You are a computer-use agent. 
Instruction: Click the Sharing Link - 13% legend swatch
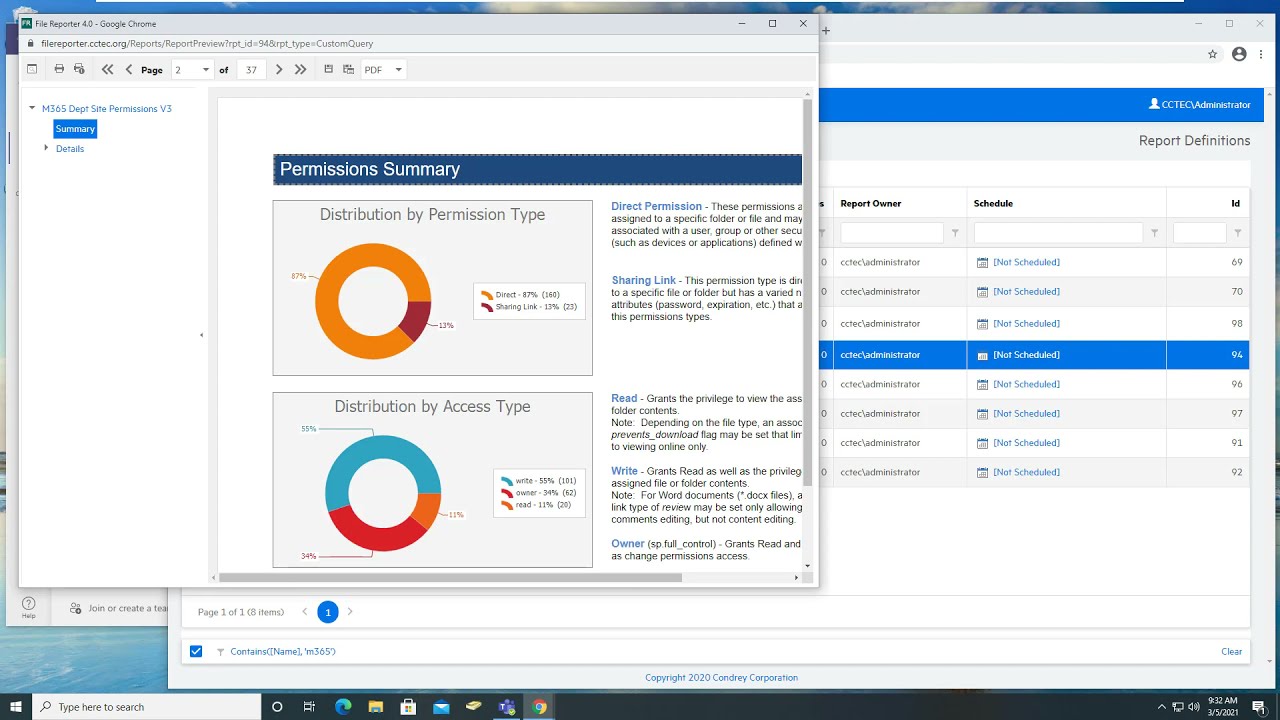click(487, 307)
